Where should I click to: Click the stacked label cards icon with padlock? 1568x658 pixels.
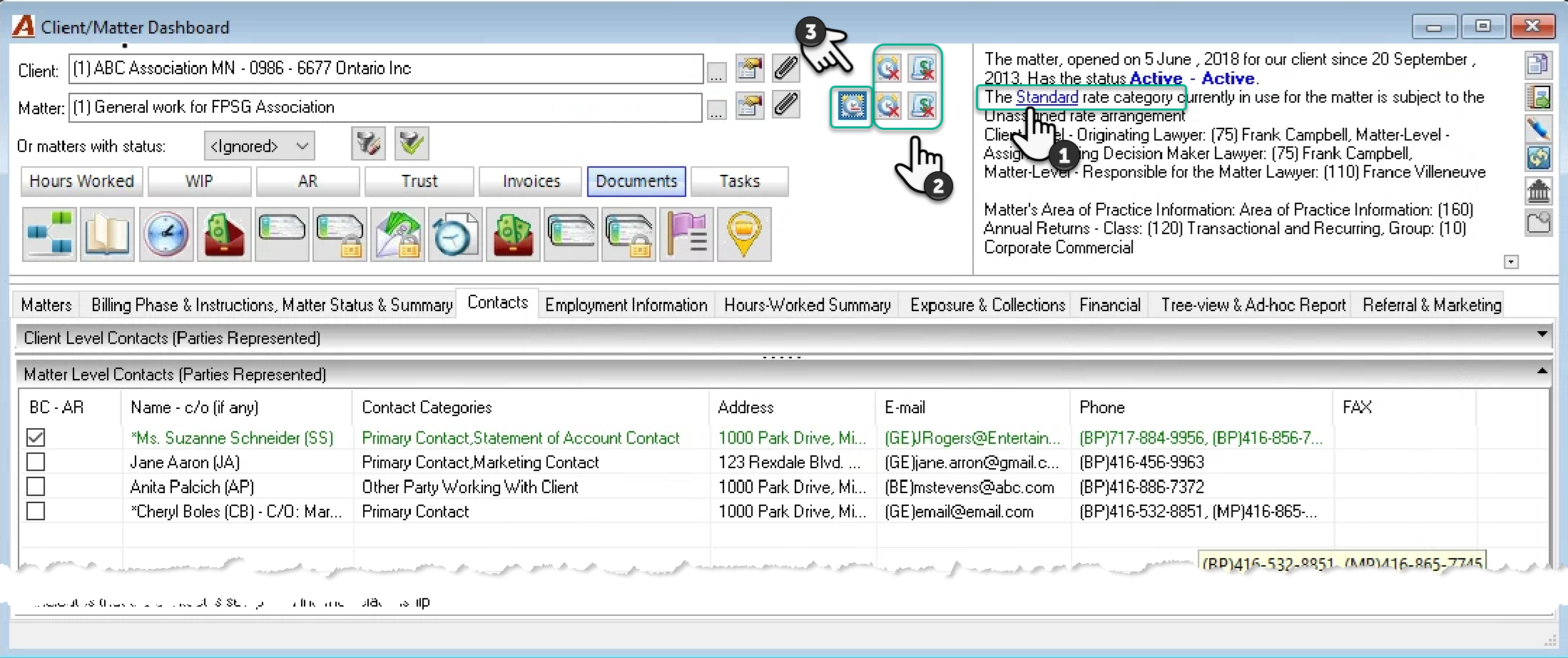[x=628, y=234]
